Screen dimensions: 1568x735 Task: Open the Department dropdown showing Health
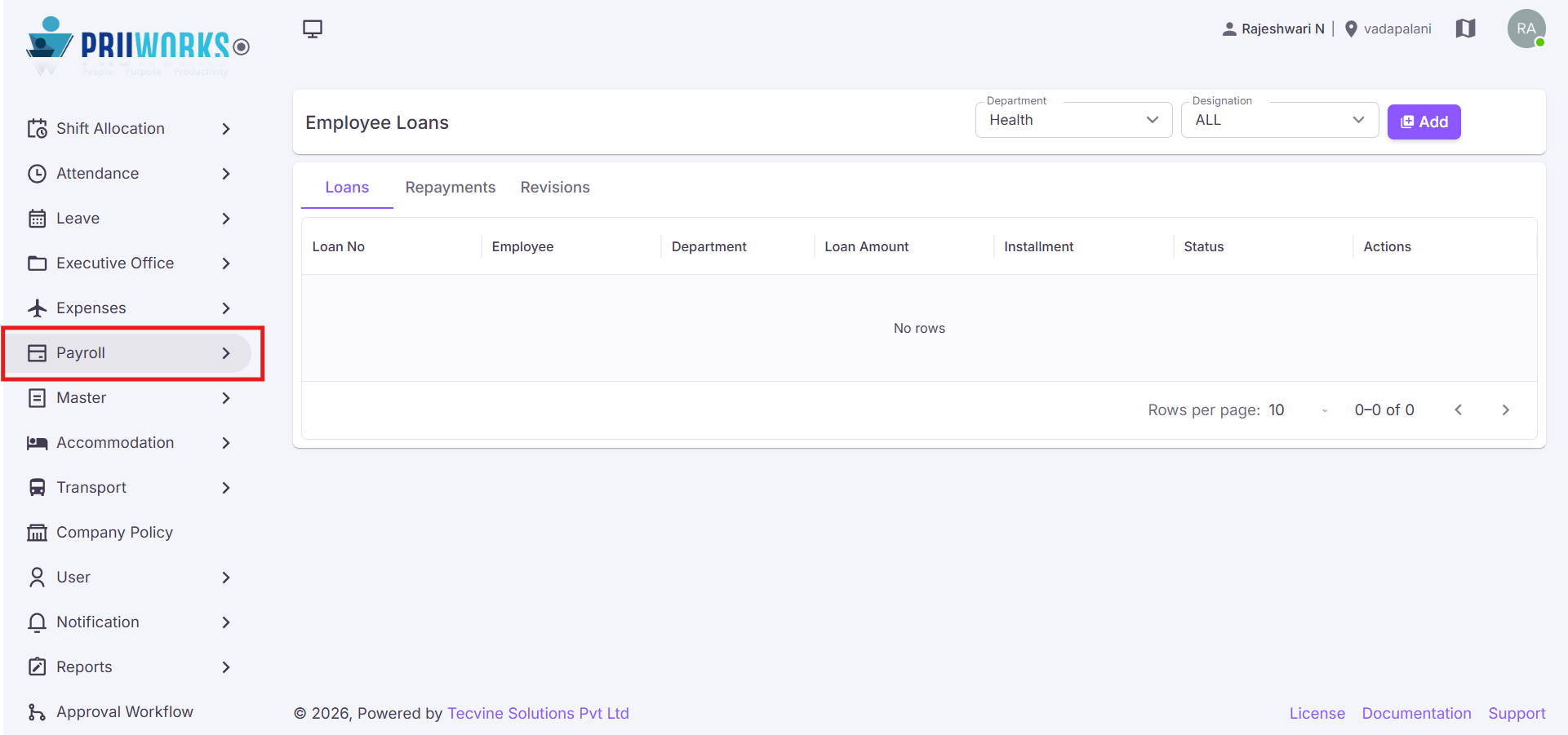(x=1073, y=120)
